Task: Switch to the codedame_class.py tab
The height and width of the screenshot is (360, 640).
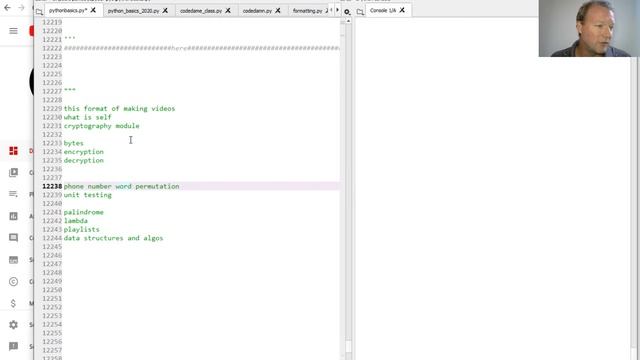Action: click(201, 11)
